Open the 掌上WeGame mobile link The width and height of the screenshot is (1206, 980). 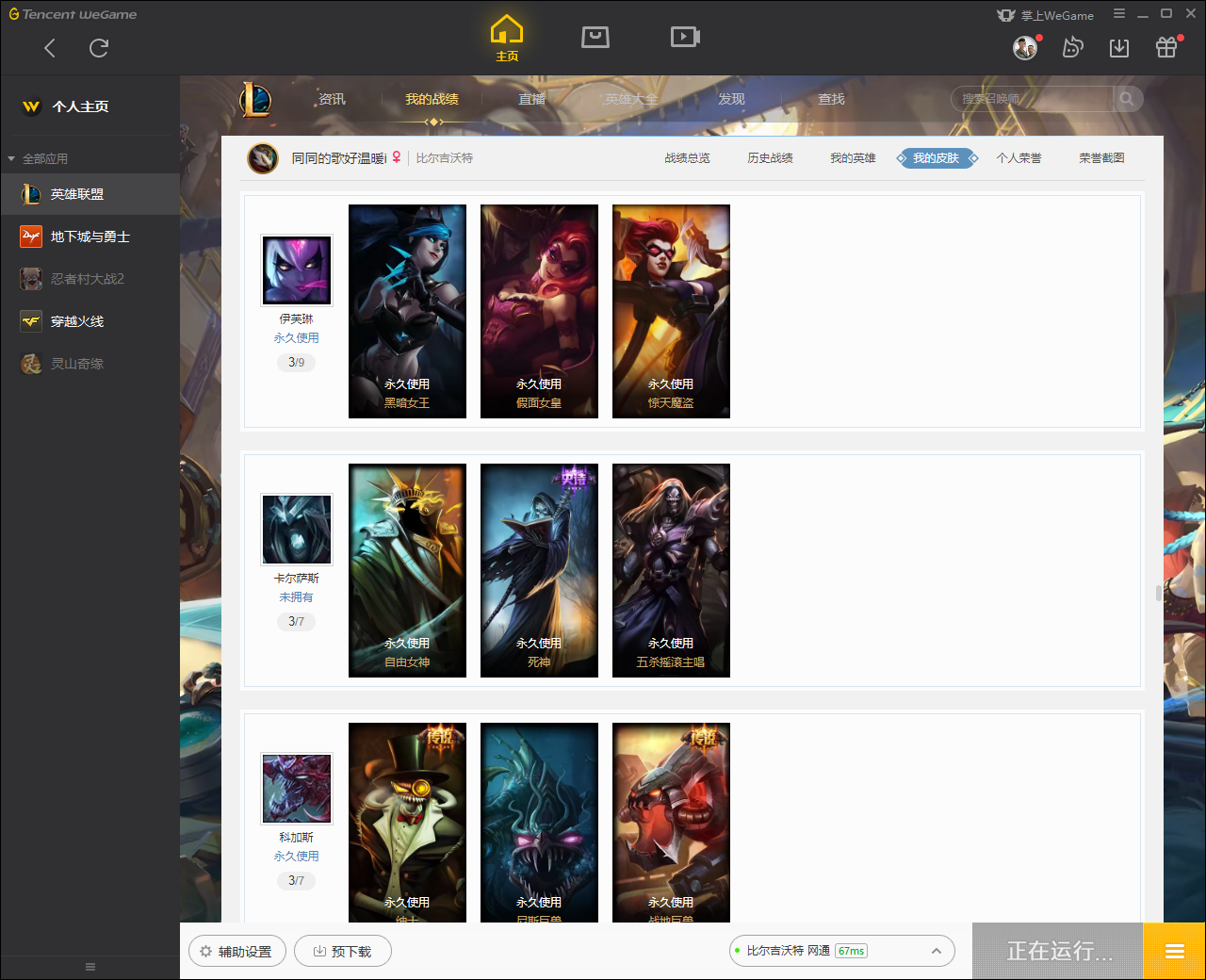click(1045, 15)
